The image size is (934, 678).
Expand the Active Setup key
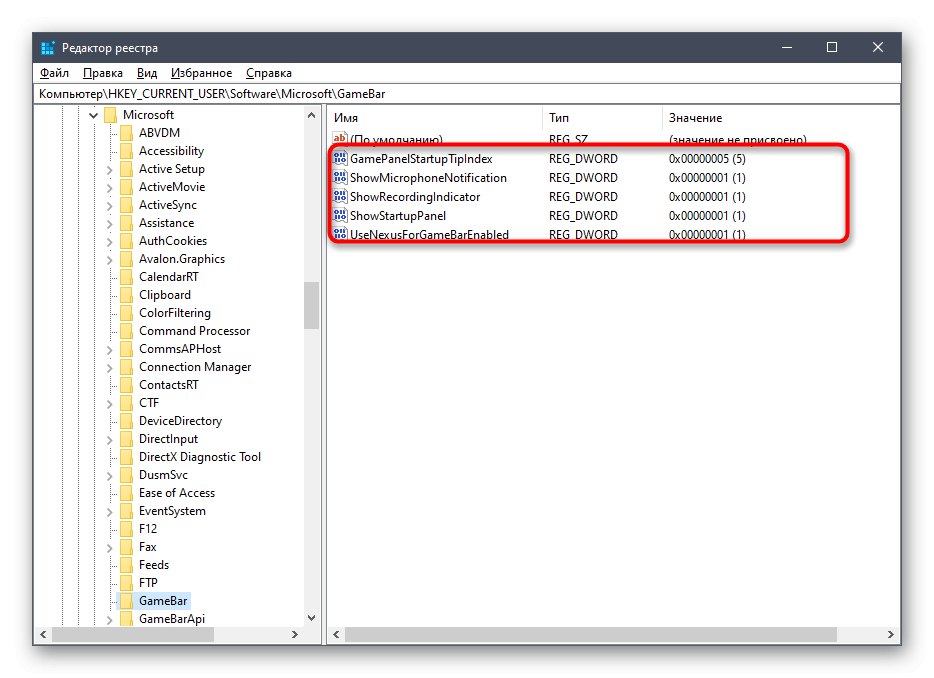(x=110, y=170)
